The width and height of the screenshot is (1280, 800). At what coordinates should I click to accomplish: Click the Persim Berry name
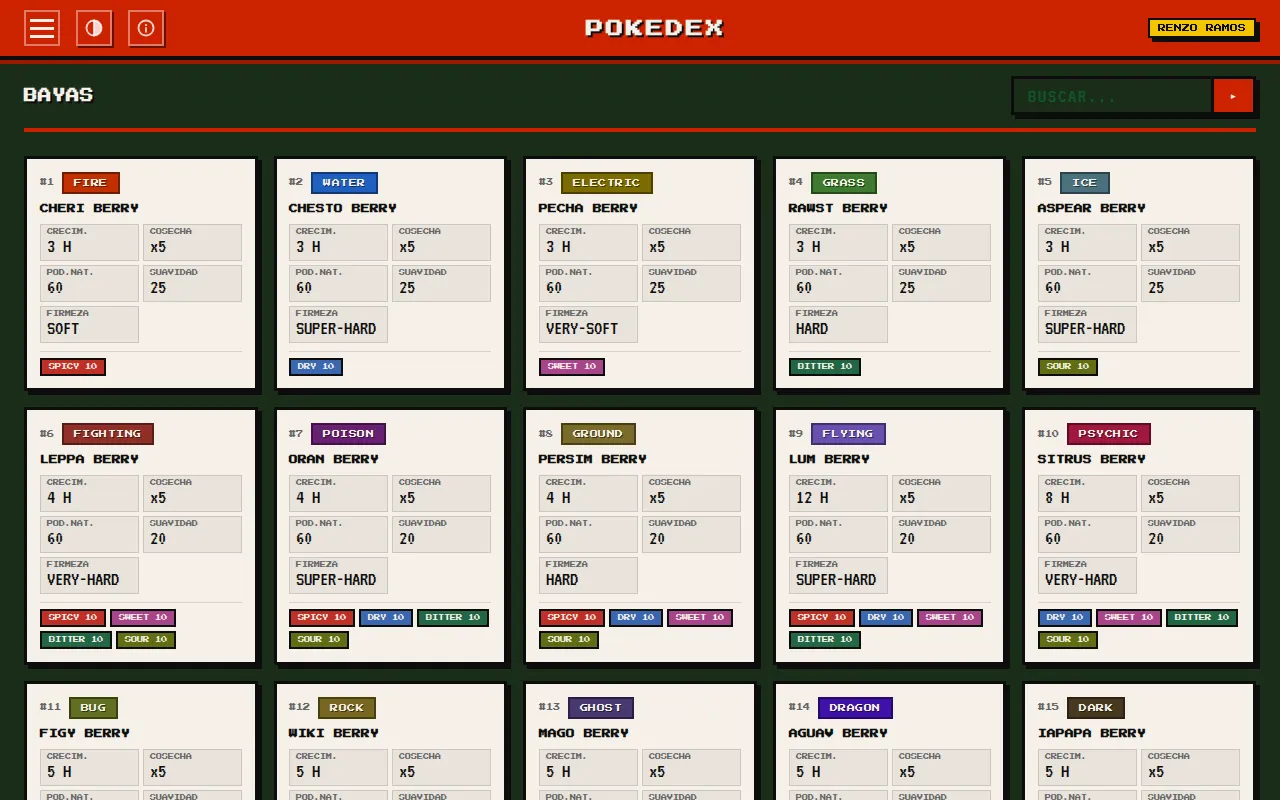pyautogui.click(x=593, y=459)
